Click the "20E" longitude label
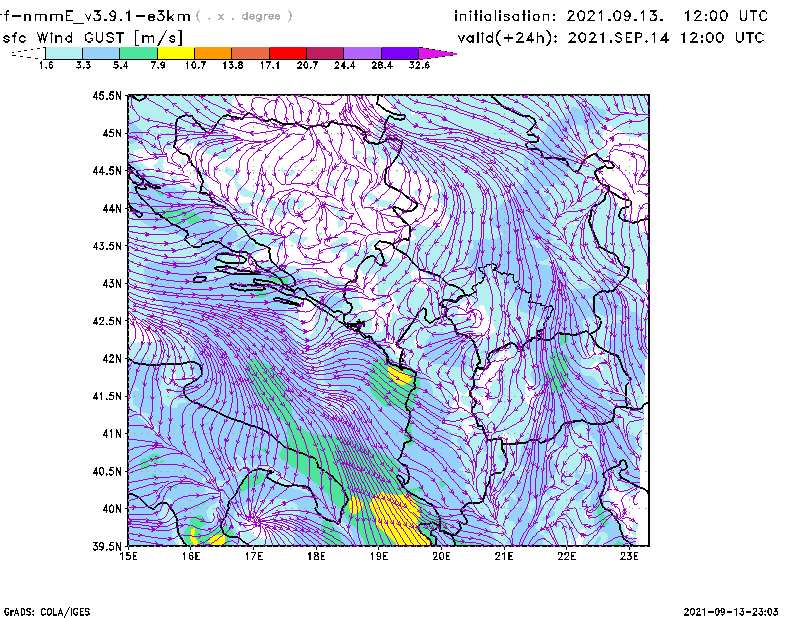 click(441, 556)
